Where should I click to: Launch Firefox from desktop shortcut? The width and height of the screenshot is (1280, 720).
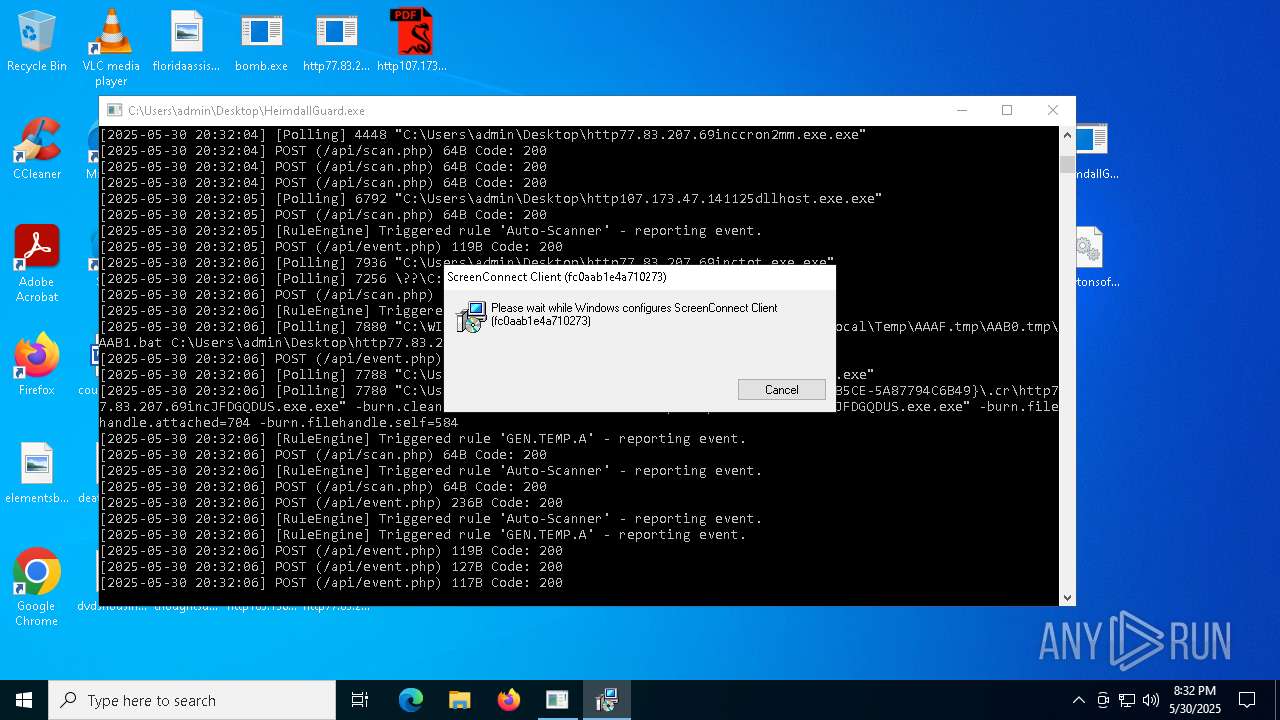click(37, 365)
